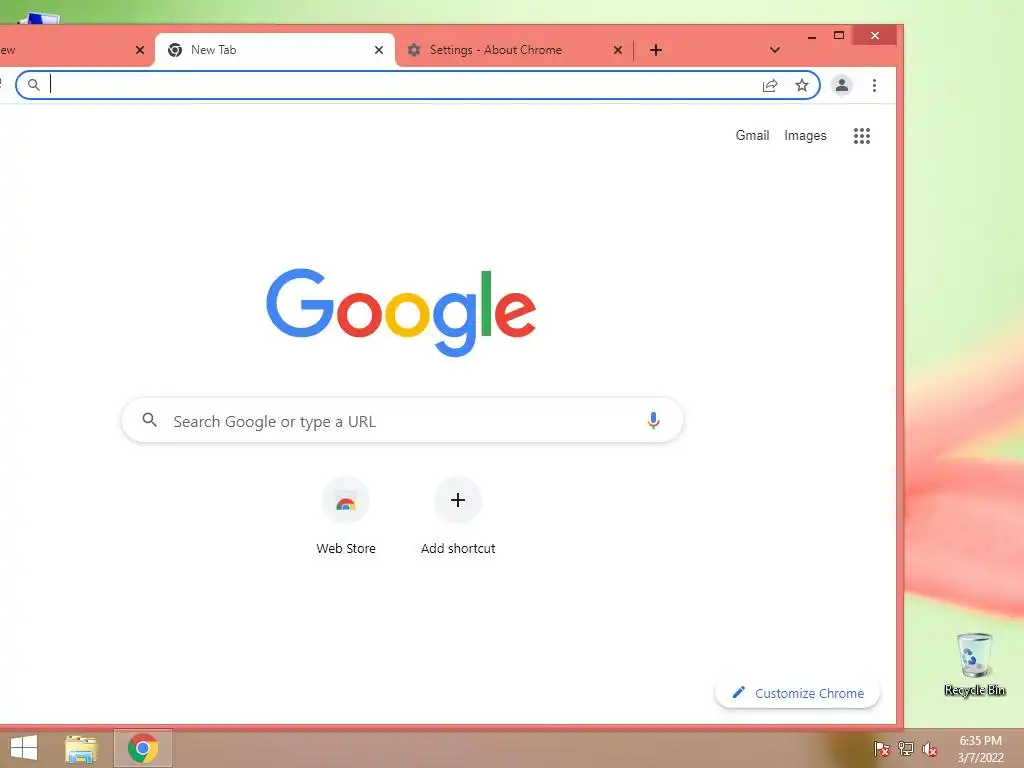Screen dimensions: 1024x768
Task: Open the Images link
Action: [x=805, y=135]
